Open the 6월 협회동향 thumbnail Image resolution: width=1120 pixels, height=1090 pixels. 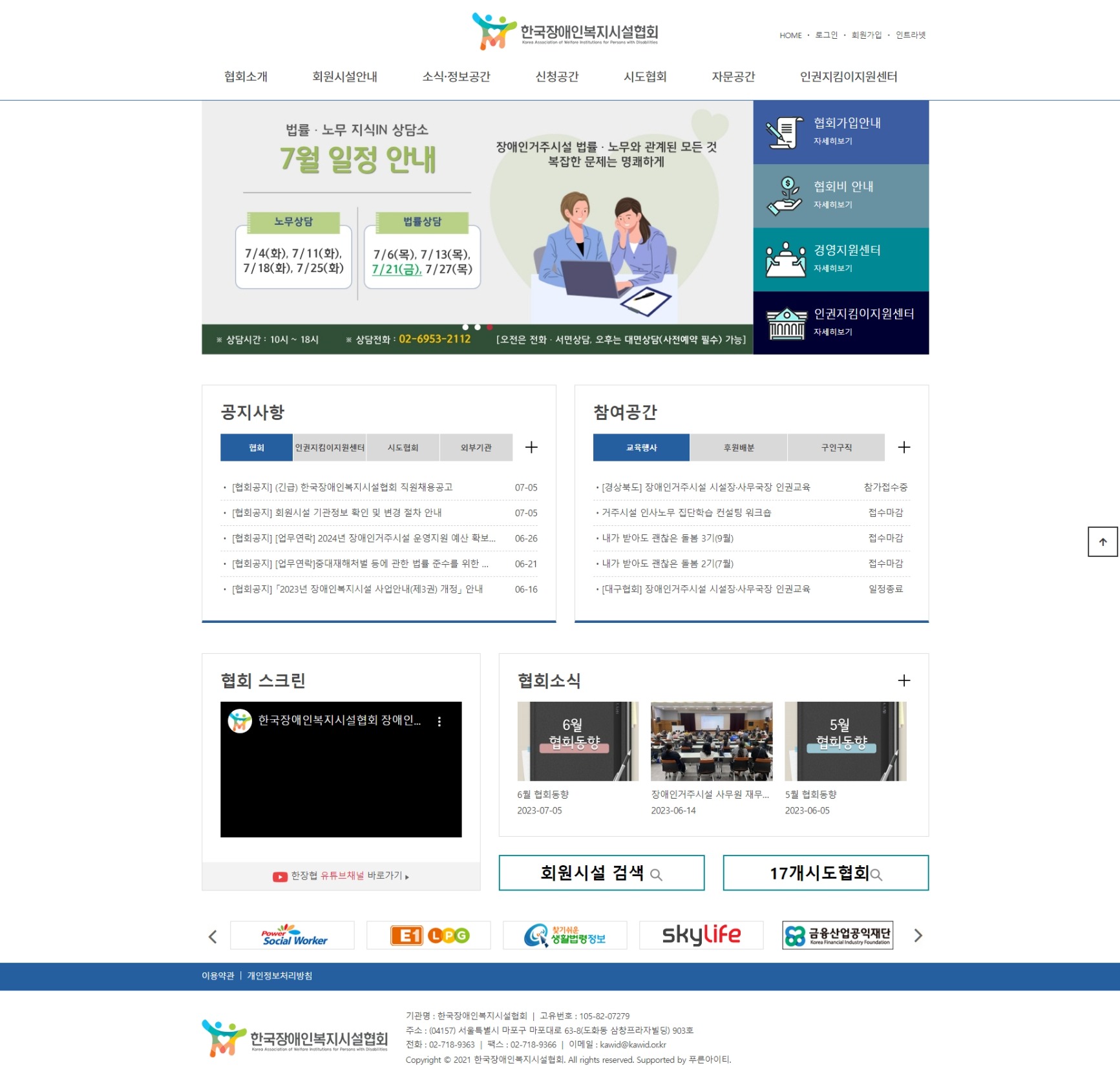[577, 741]
